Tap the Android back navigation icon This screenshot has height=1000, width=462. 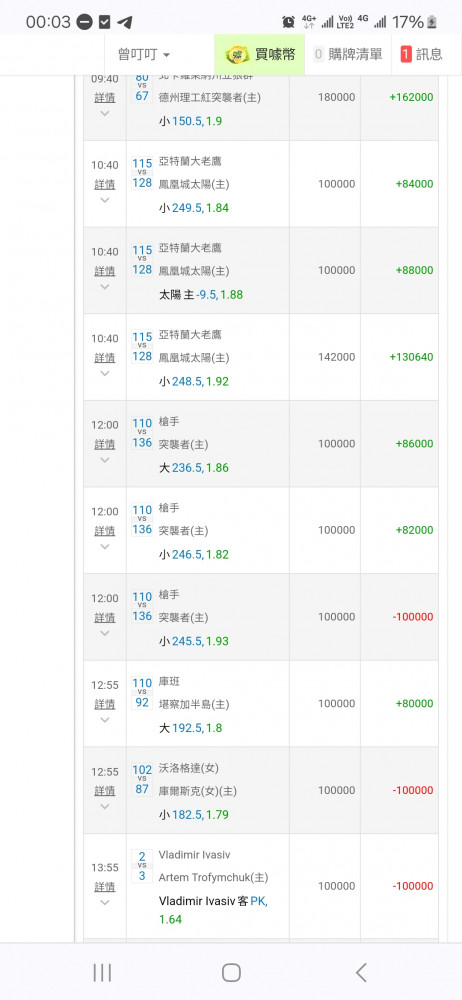361,973
